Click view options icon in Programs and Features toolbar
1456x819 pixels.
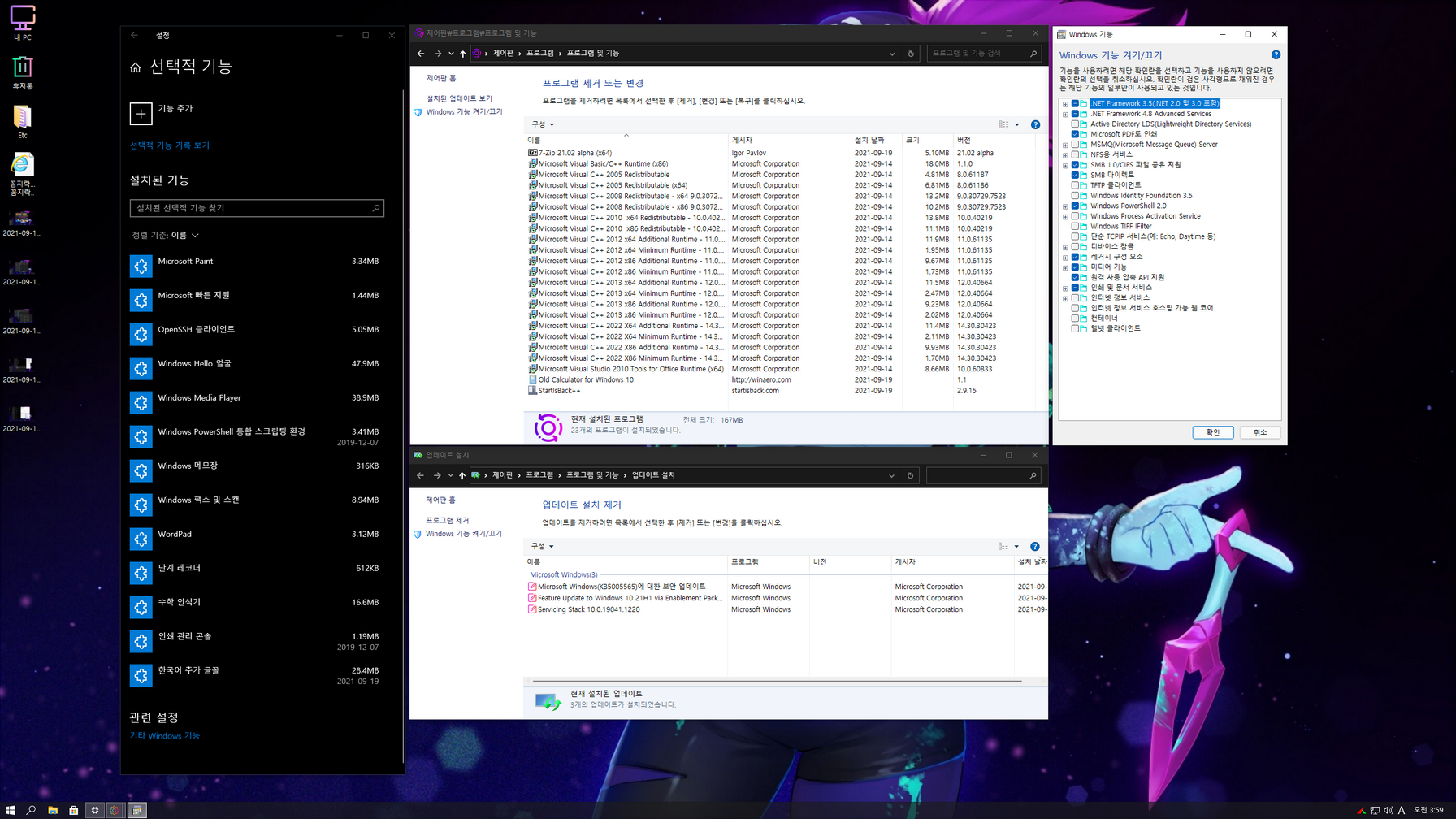click(x=1004, y=124)
